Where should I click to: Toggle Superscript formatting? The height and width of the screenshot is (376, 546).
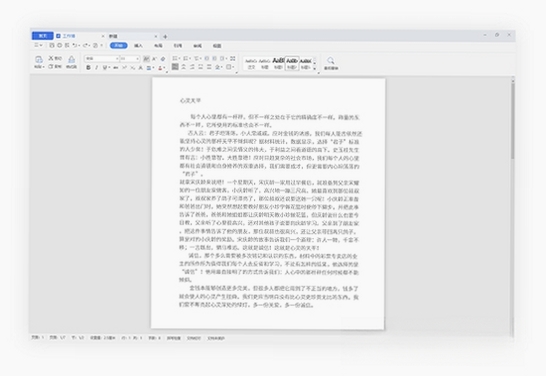(x=124, y=67)
